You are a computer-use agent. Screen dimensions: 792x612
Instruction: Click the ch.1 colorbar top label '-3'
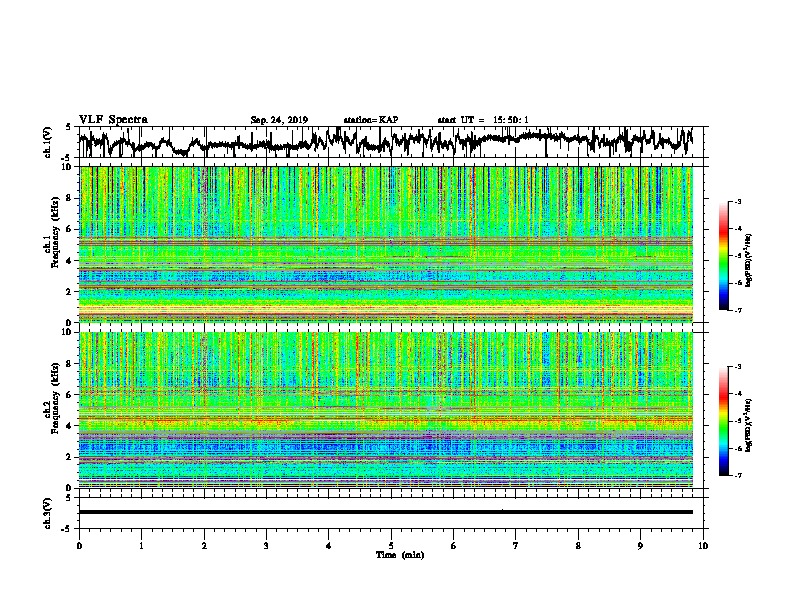[x=737, y=201]
